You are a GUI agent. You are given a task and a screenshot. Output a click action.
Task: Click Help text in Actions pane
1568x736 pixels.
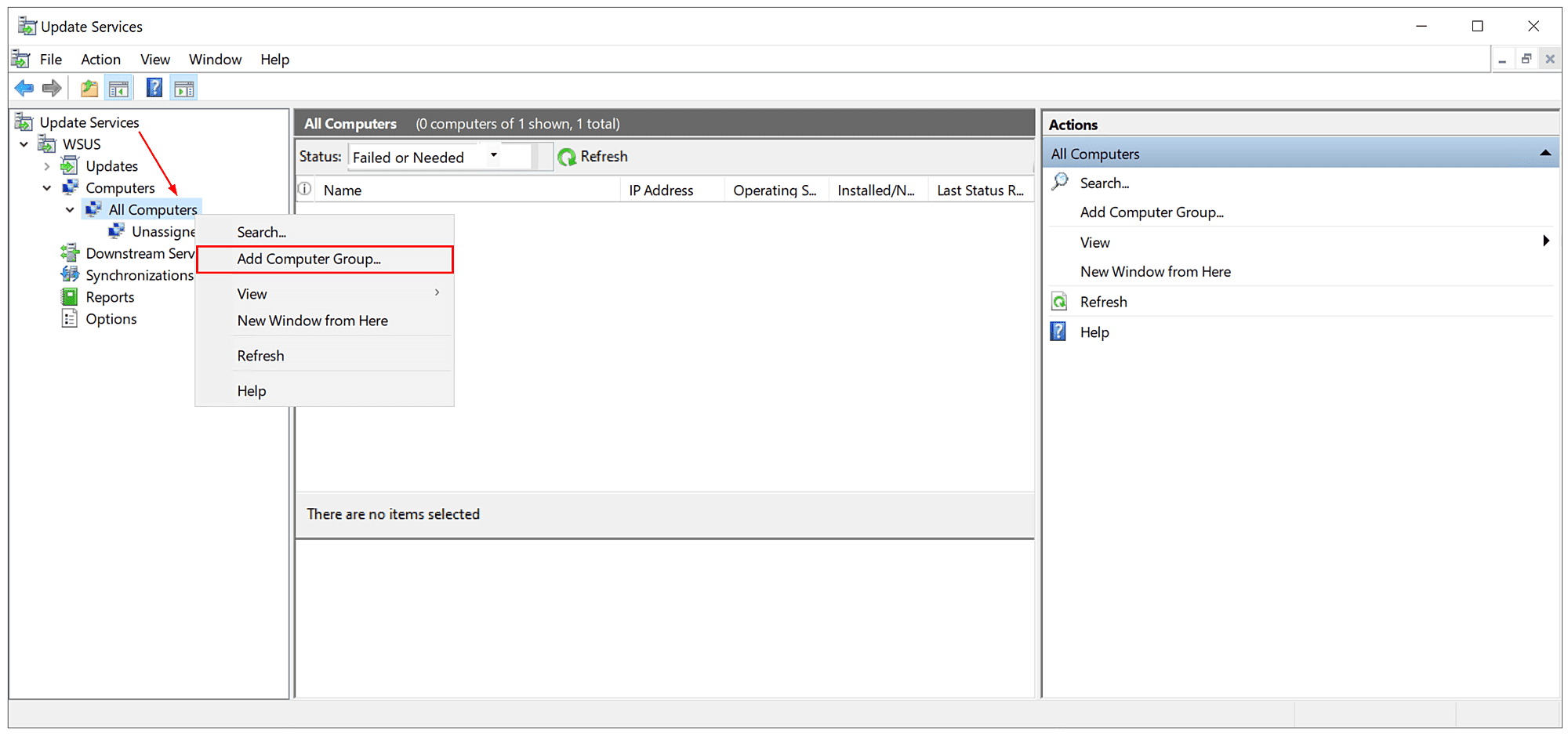pyautogui.click(x=1094, y=332)
